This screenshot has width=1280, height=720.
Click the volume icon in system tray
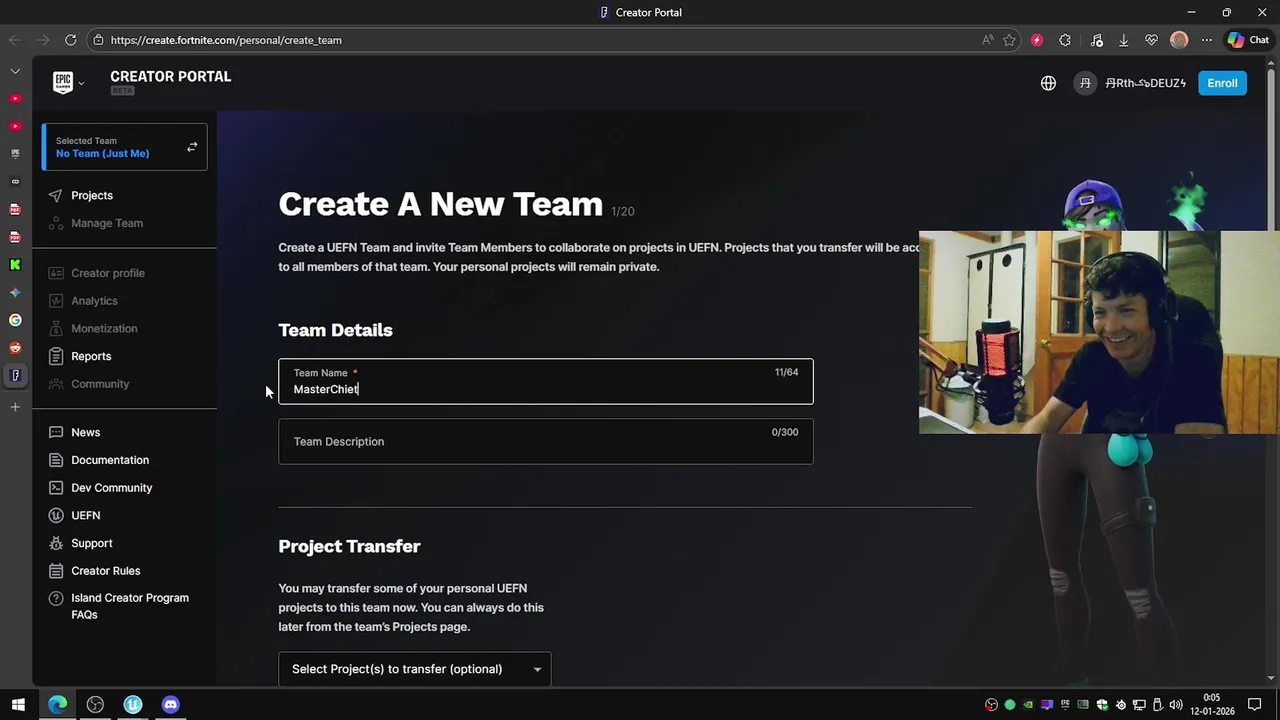[x=1176, y=705]
